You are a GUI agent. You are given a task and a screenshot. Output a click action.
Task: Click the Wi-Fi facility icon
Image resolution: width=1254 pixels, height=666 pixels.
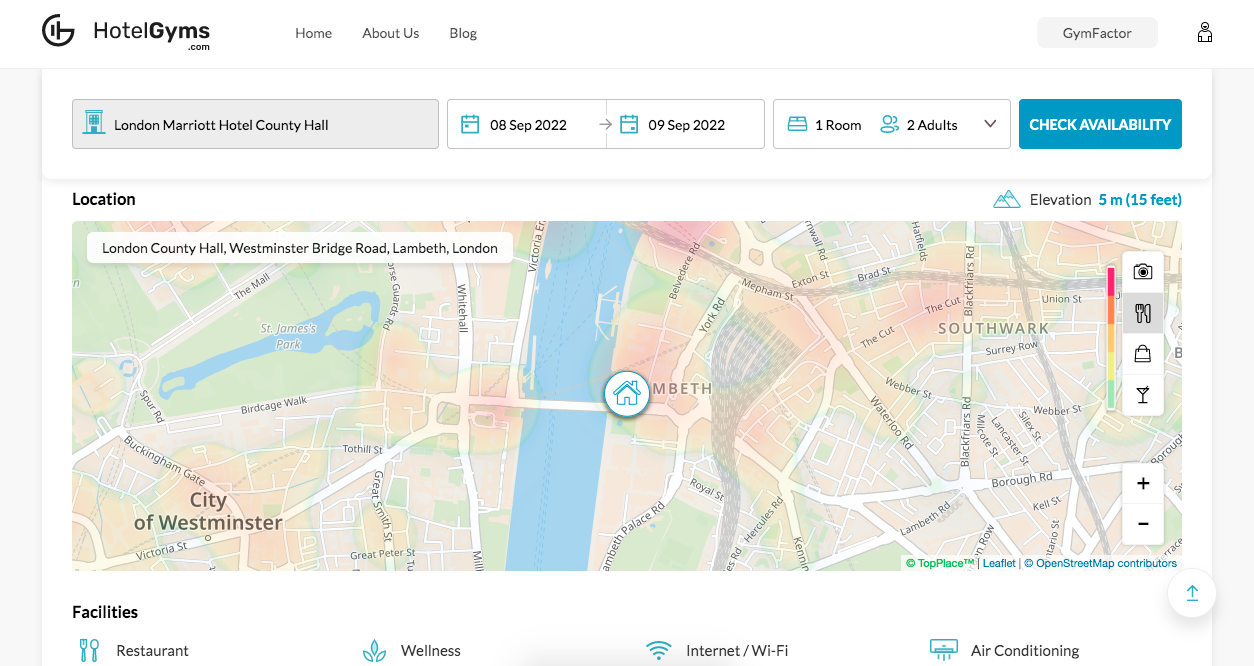click(659, 651)
